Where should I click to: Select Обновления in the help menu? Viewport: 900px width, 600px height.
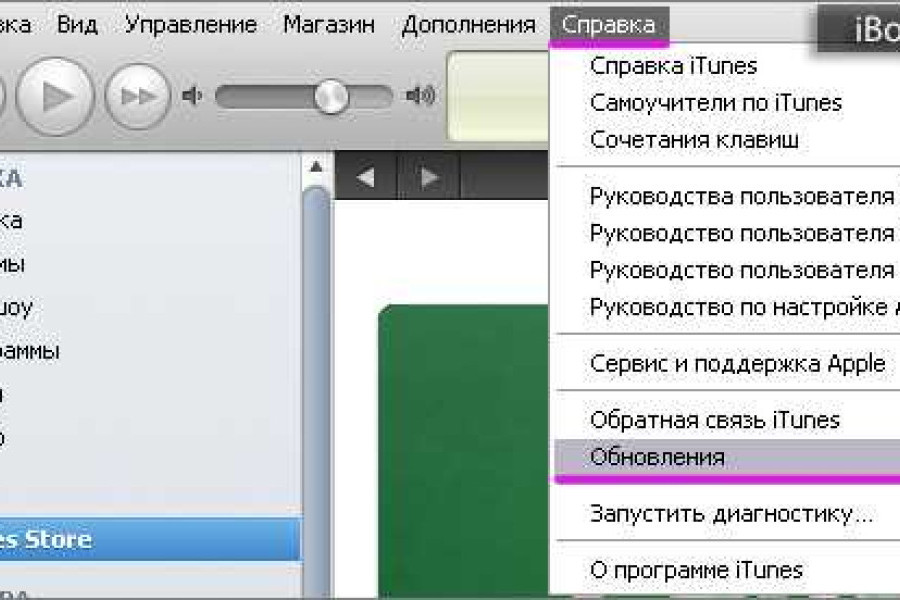657,457
